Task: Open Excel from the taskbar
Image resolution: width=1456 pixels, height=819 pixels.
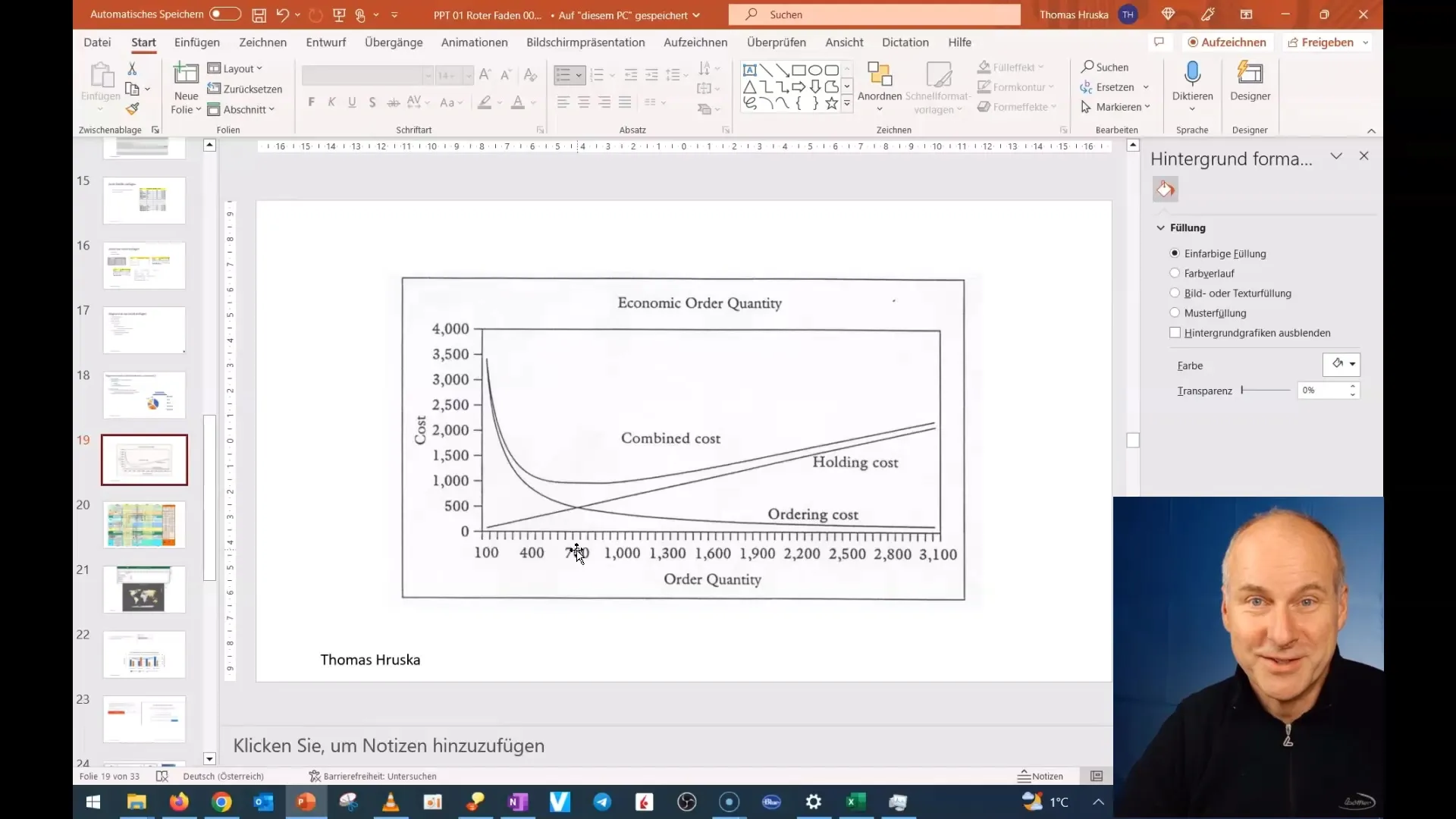Action: 855,802
